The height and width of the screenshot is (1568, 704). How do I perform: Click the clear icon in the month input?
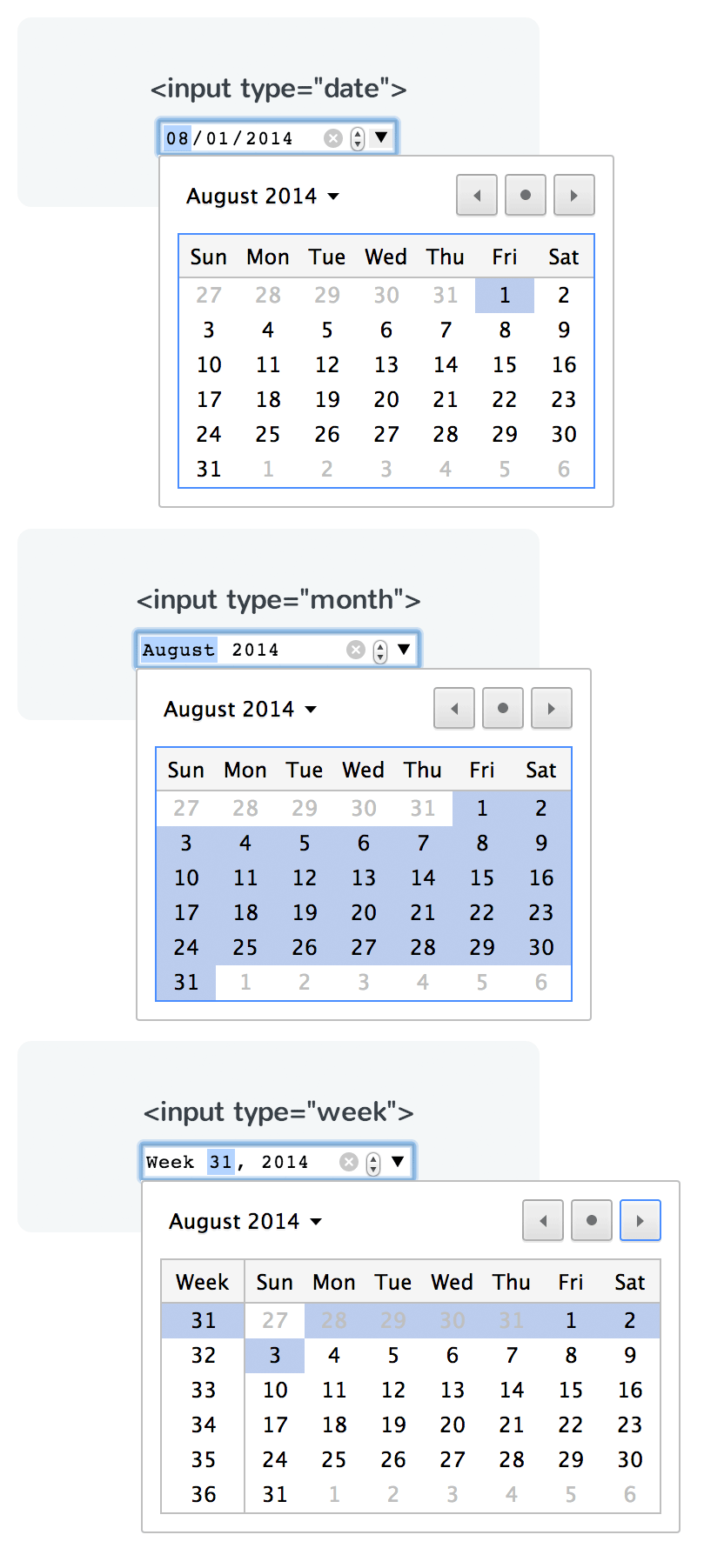tap(356, 649)
